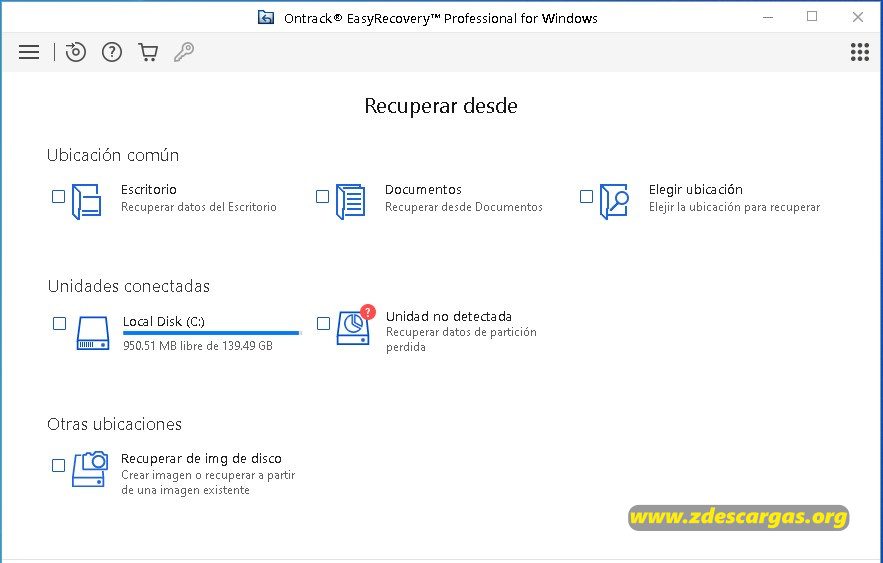Close the EasyRecovery window
The height and width of the screenshot is (563, 883).
click(858, 17)
